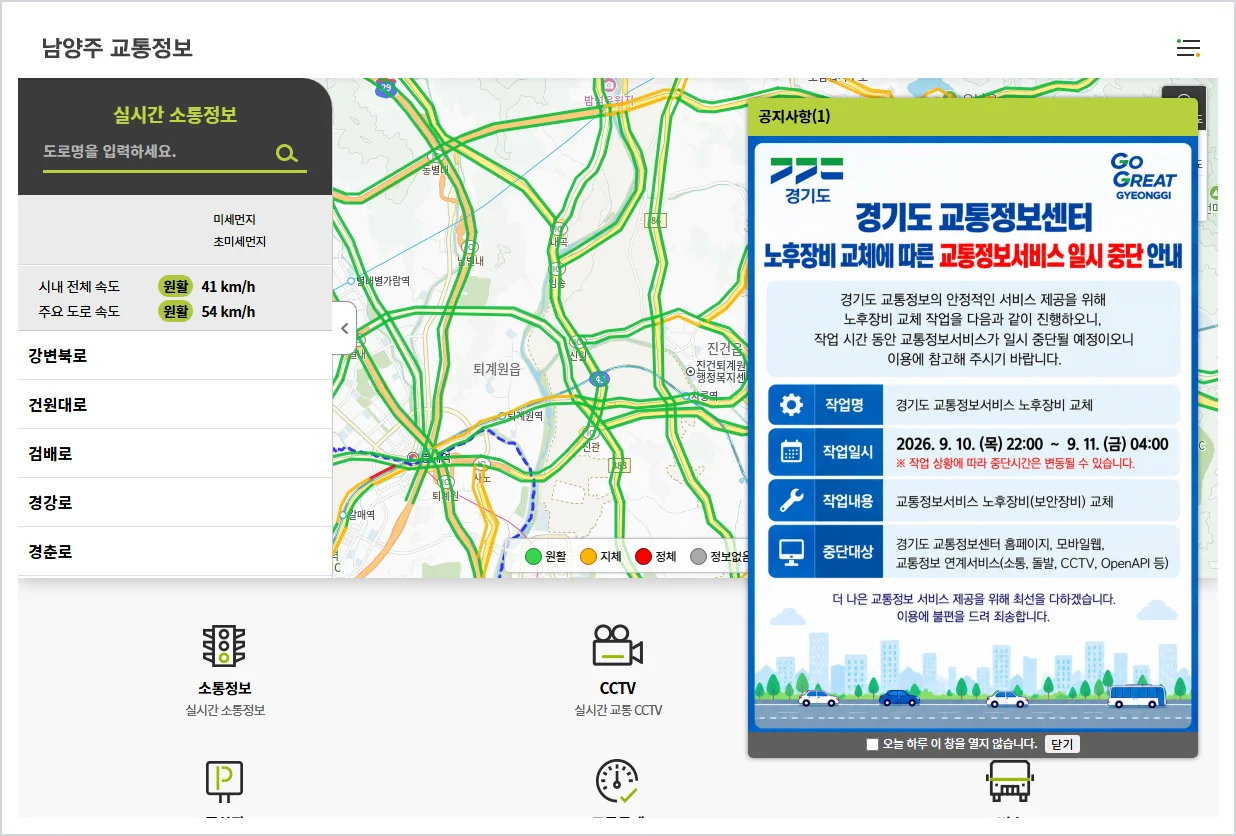Image resolution: width=1236 pixels, height=836 pixels.
Task: Click the 퇴계원읍 label on the map
Action: (497, 369)
